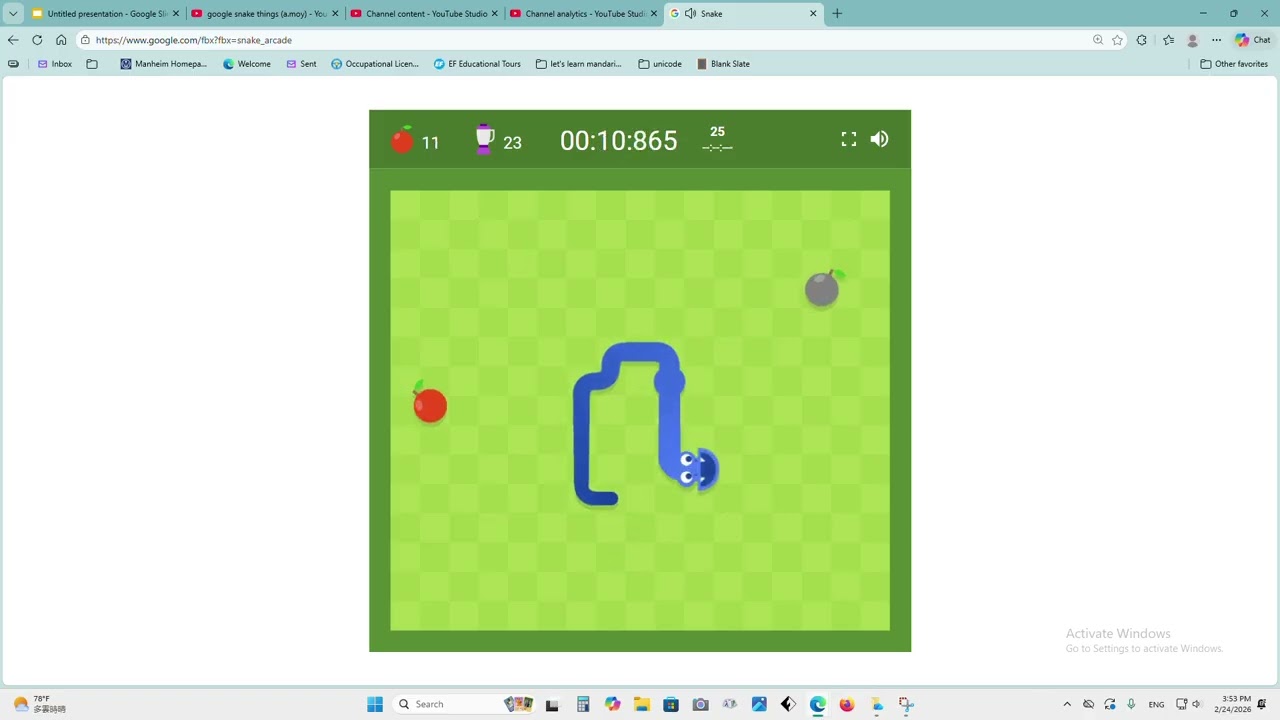Image resolution: width=1280 pixels, height=720 pixels.
Task: Show hidden system tray icons
Action: point(1067,704)
